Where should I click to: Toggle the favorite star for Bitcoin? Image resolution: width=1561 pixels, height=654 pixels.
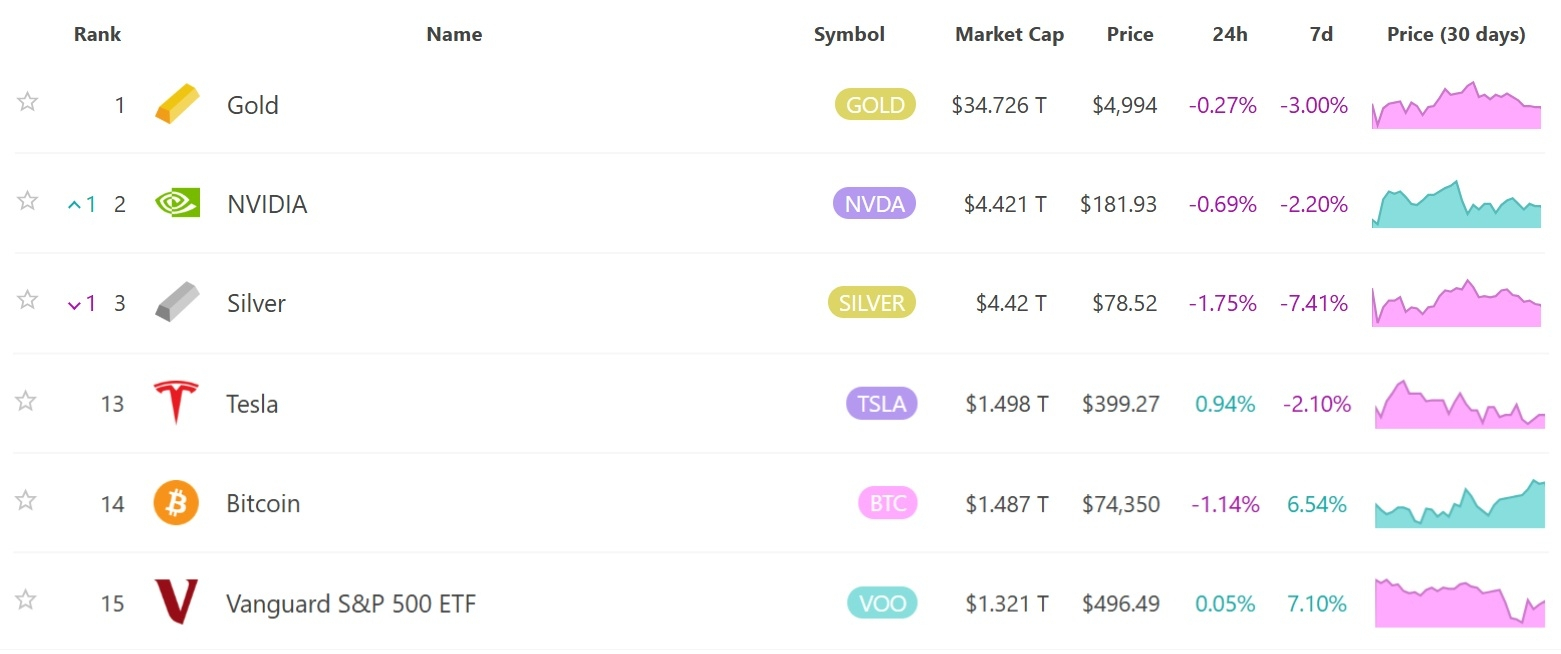[x=27, y=500]
